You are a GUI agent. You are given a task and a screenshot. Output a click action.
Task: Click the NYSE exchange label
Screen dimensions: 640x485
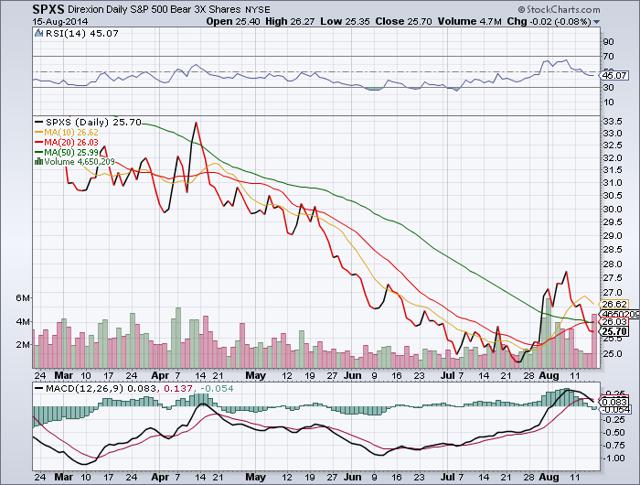(258, 10)
